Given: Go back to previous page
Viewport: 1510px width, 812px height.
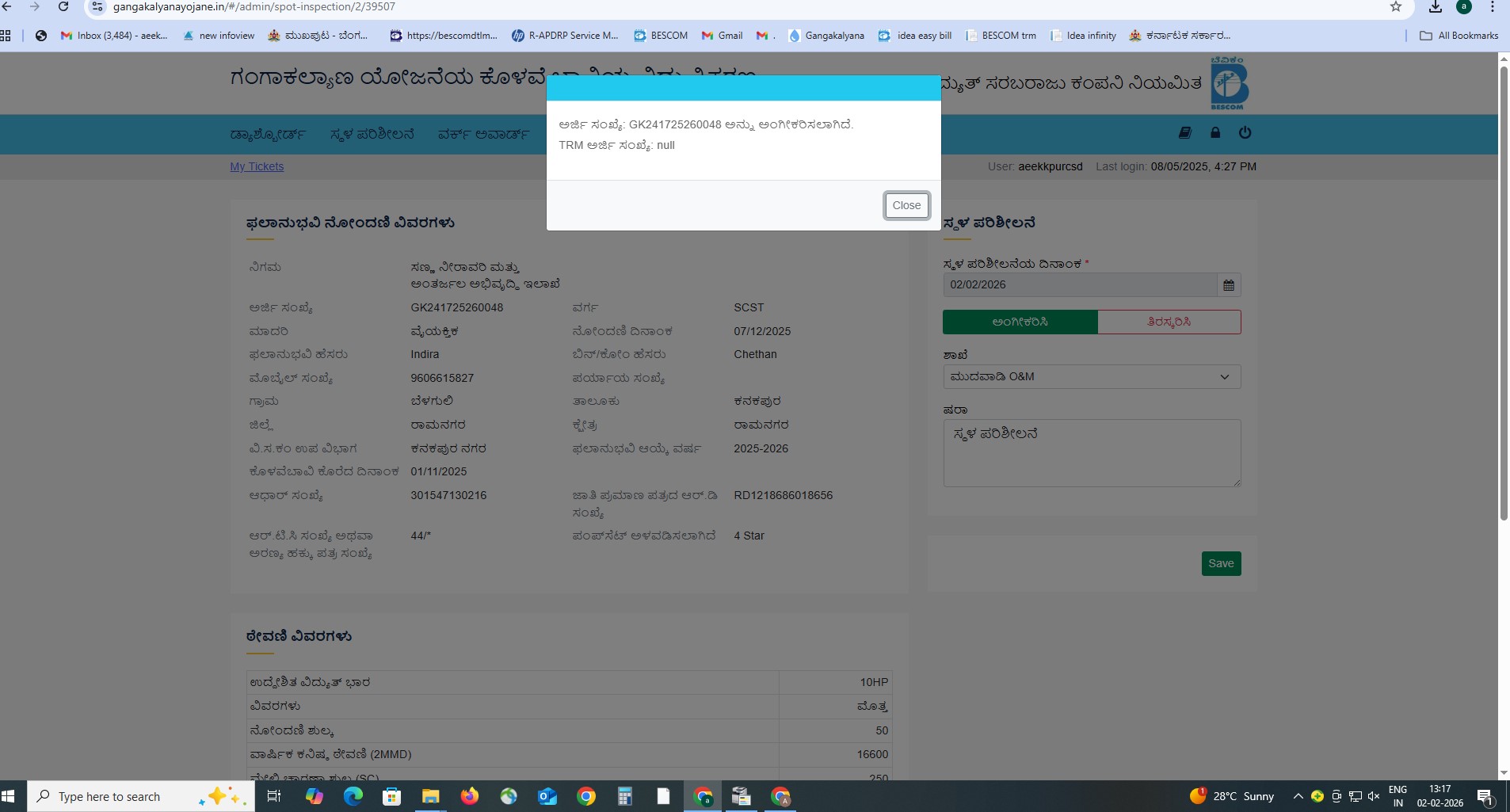Looking at the screenshot, I should coord(8,7).
